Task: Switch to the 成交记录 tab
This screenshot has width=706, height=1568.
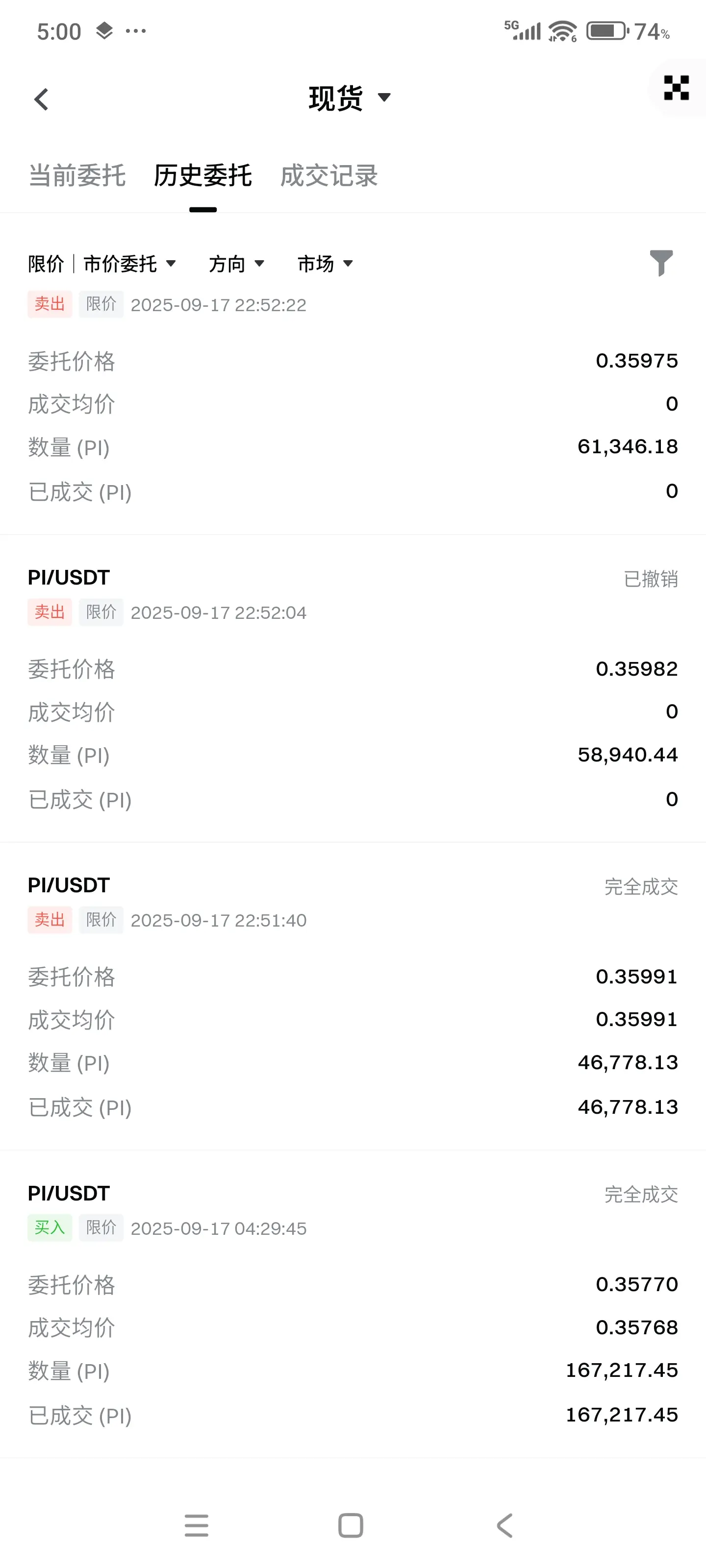Action: click(329, 175)
